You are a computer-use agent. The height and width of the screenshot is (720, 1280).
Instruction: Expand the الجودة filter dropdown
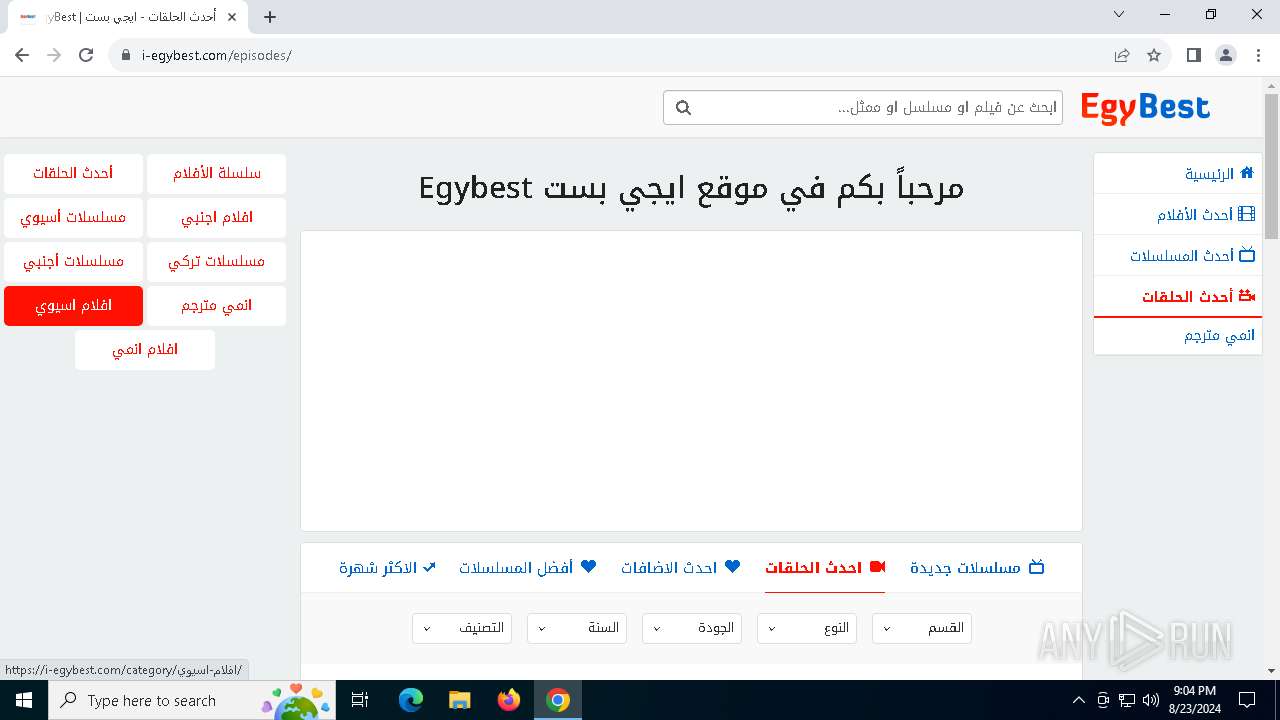point(692,628)
